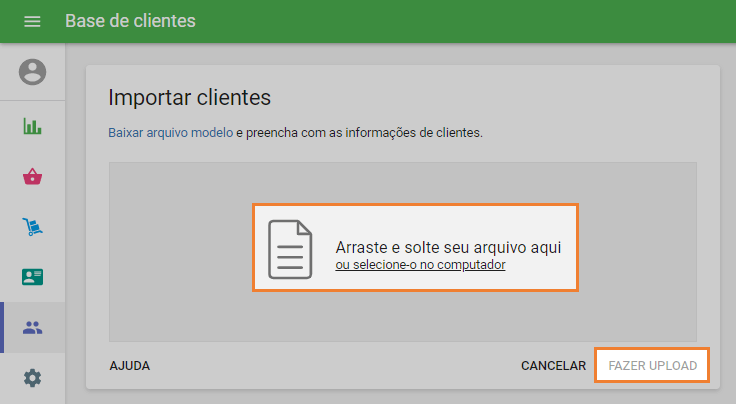Screen dimensions: 736x404
Task: Click the Arraste e solte seu arquivo aqui text
Action: click(448, 247)
